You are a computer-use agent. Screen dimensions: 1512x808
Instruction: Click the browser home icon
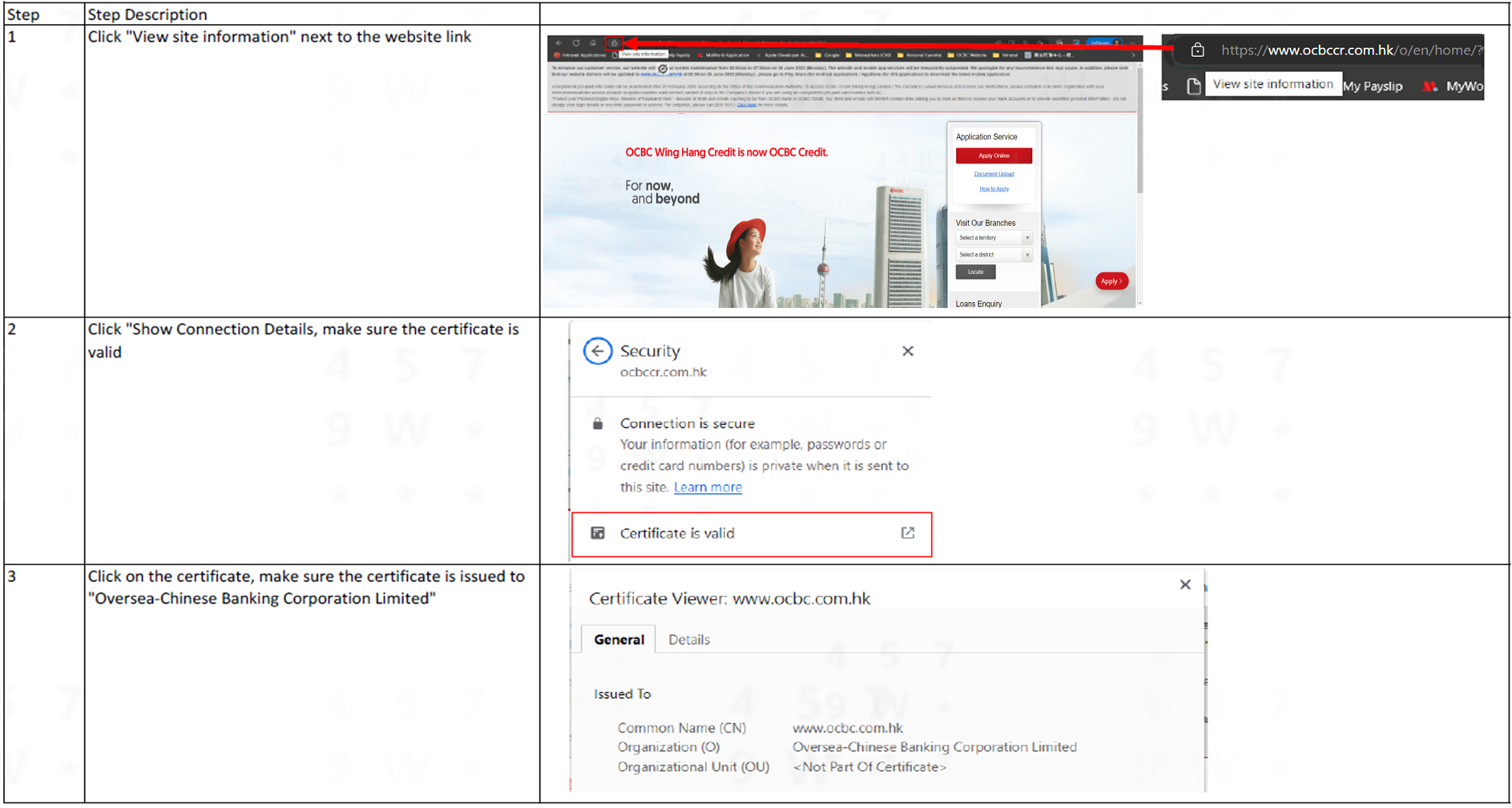593,43
